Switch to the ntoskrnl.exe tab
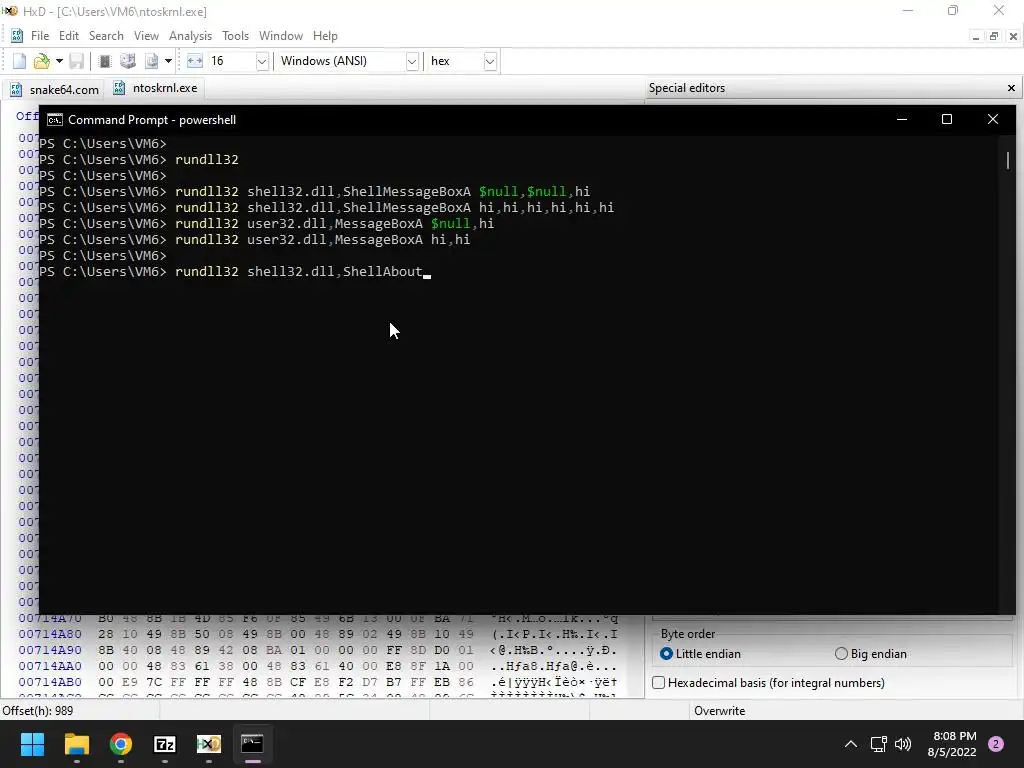 pos(155,88)
